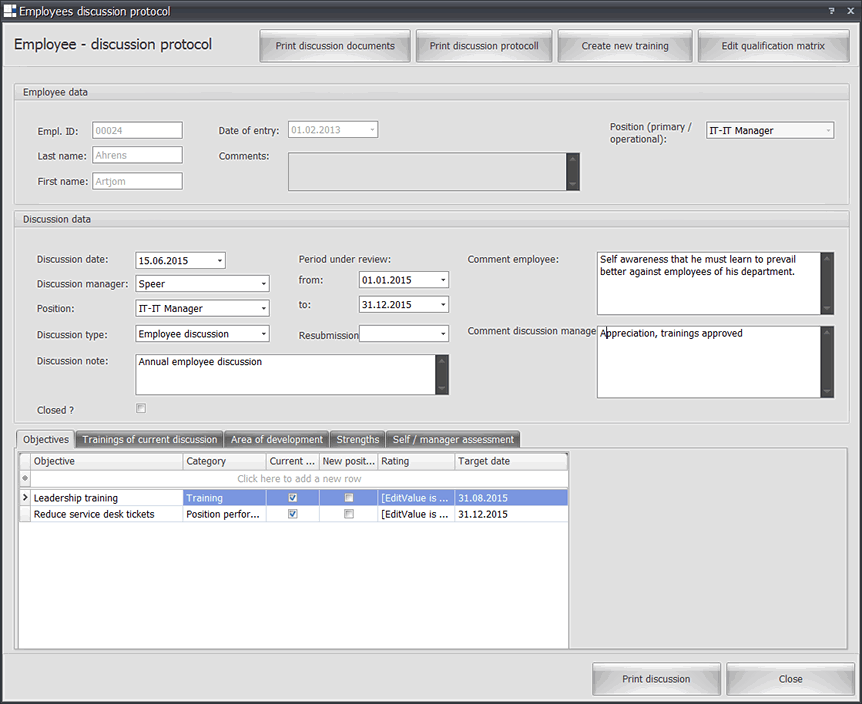This screenshot has height=704, width=862.
Task: Click the Discussion note text area
Action: (285, 375)
